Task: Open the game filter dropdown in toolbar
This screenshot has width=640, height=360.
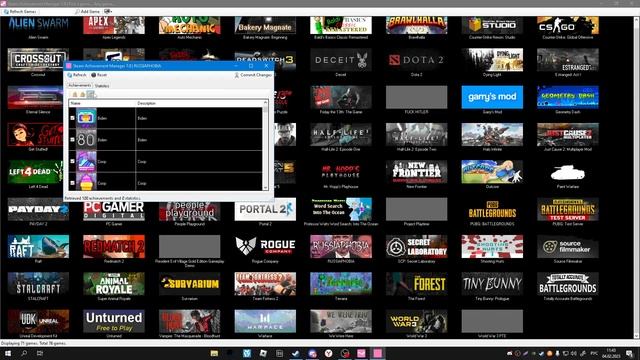Action: tap(108, 11)
